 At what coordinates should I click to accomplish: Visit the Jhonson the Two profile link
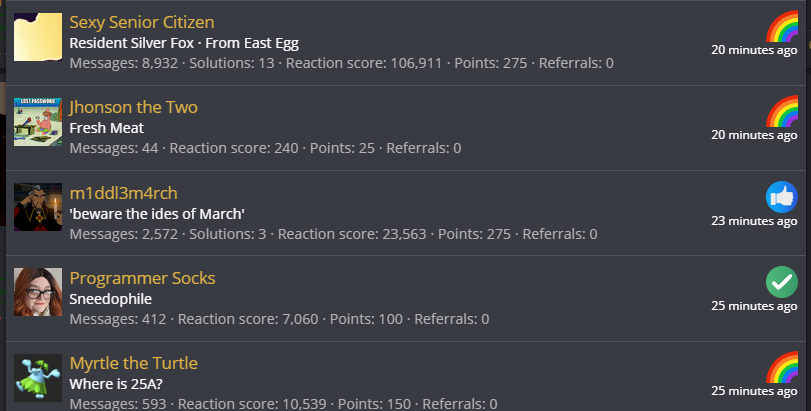coord(133,107)
